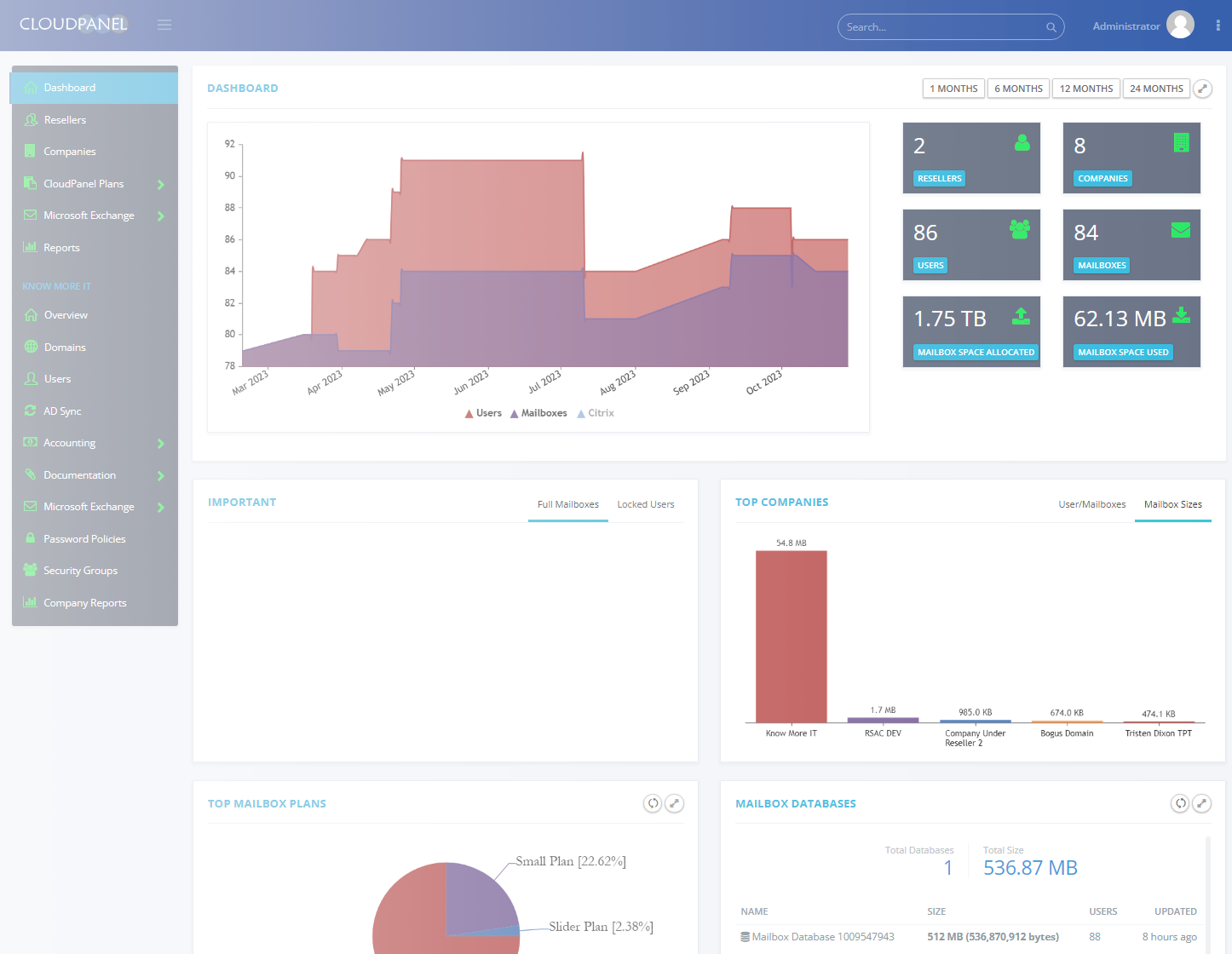Click the Domains globe icon
Viewport: 1232px width, 954px height.
click(31, 347)
